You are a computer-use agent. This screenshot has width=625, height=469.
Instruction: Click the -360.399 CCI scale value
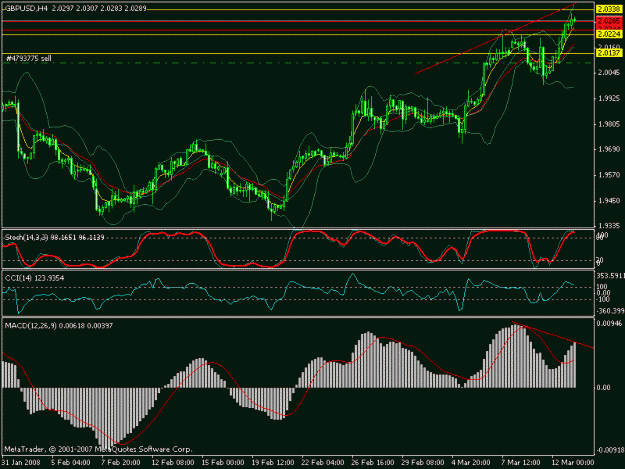tap(610, 311)
